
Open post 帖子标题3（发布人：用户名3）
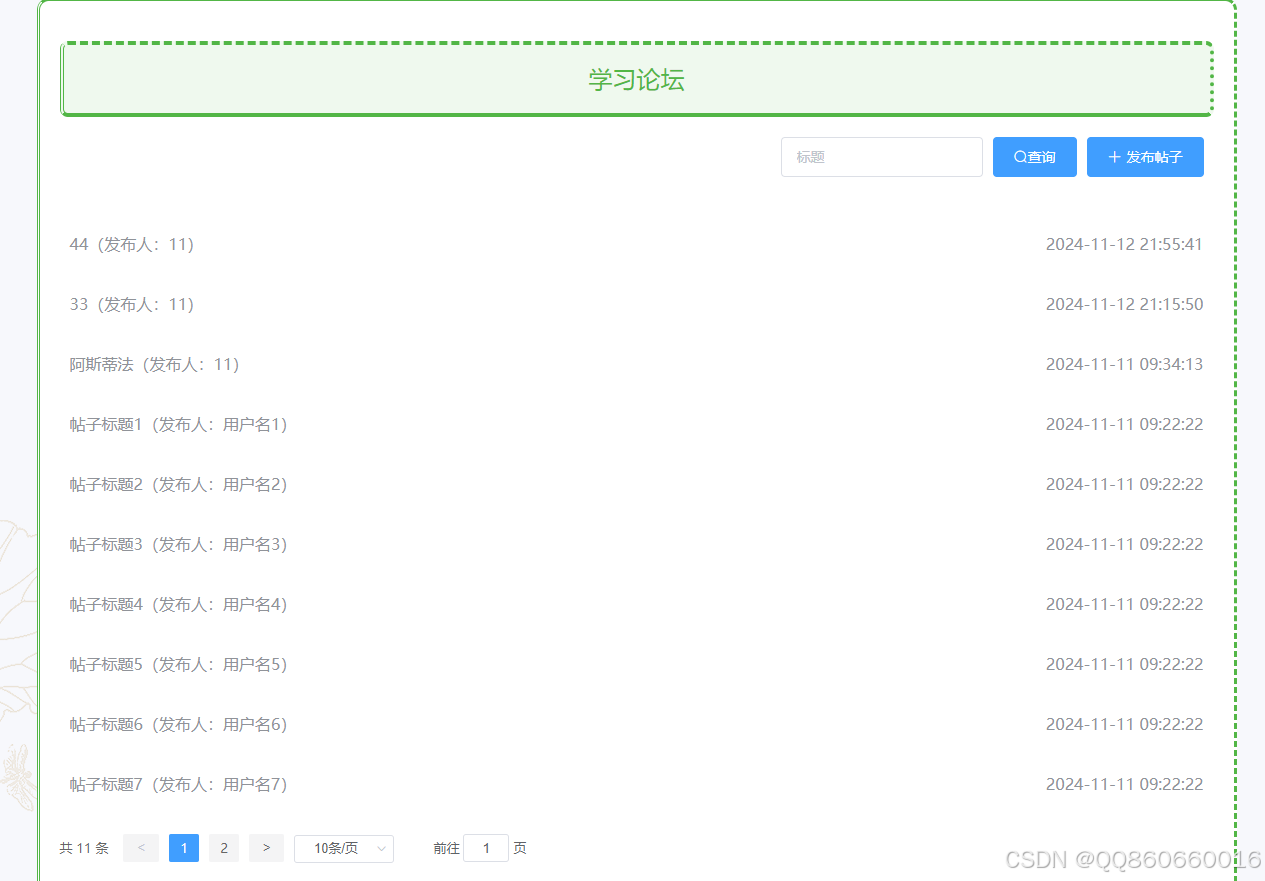point(178,544)
